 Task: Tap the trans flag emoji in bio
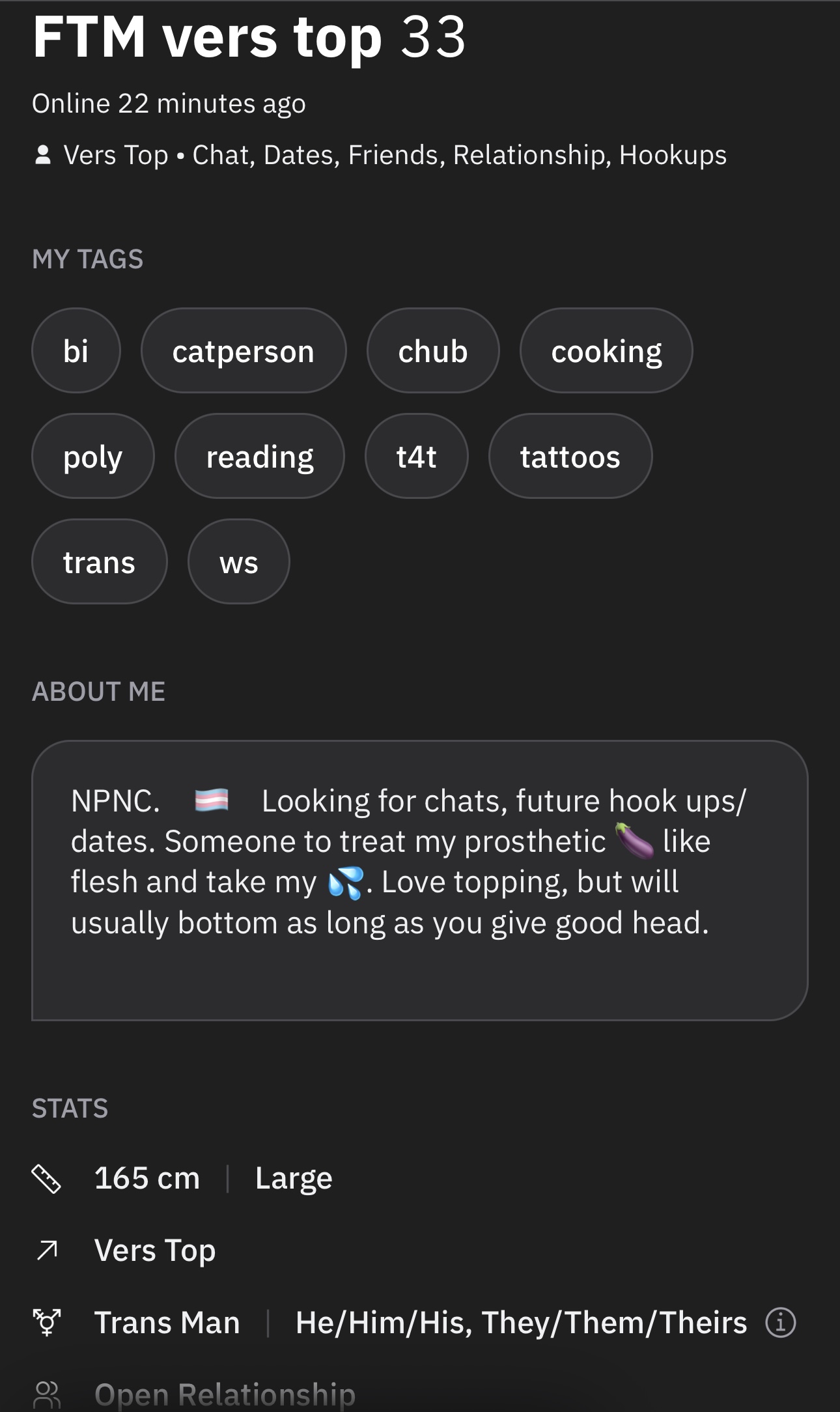point(212,800)
